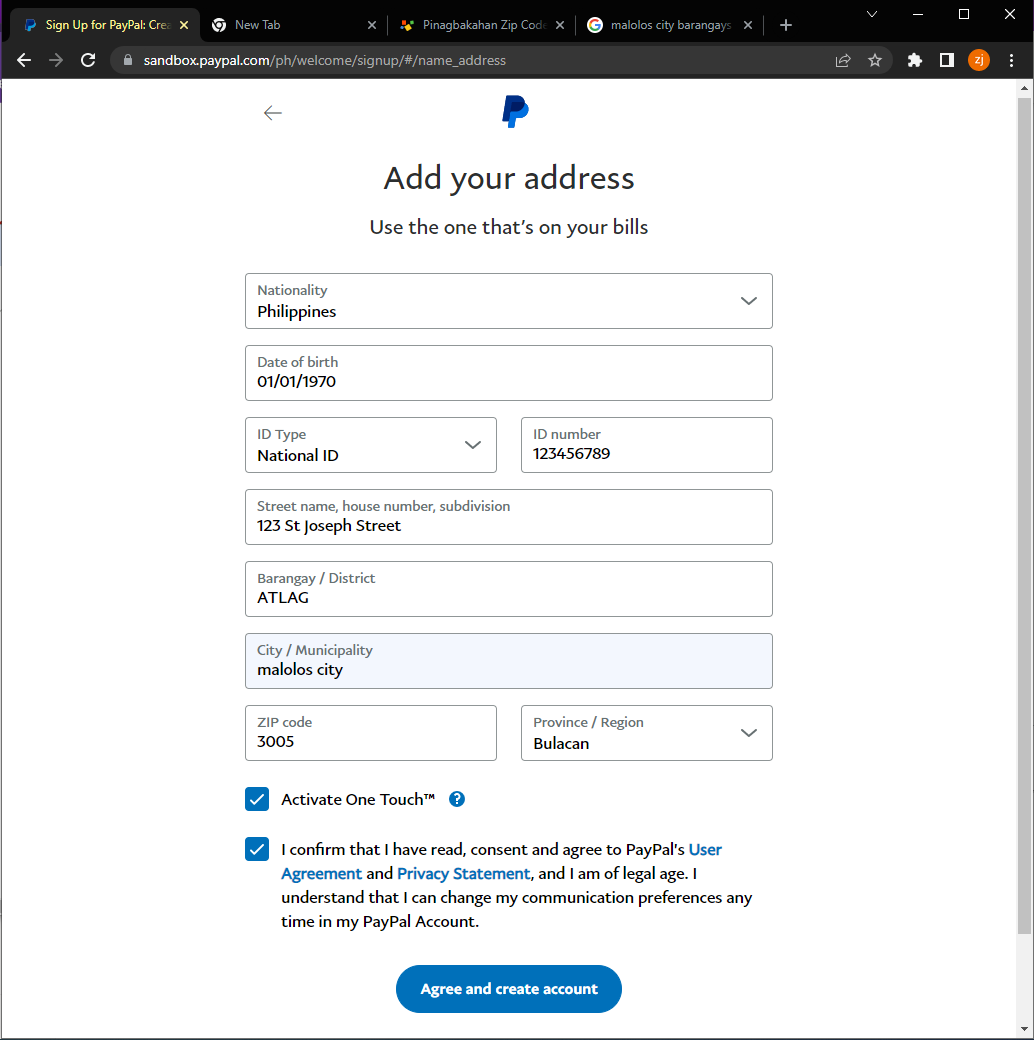The height and width of the screenshot is (1040, 1034).
Task: Open the Province / Region dropdown
Action: [x=748, y=733]
